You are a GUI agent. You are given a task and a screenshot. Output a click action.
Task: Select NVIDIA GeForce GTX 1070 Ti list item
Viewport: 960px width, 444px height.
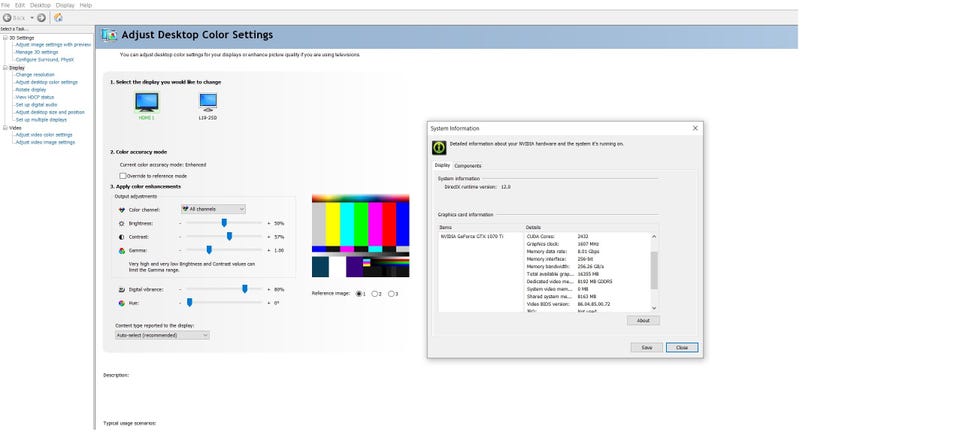[471, 236]
